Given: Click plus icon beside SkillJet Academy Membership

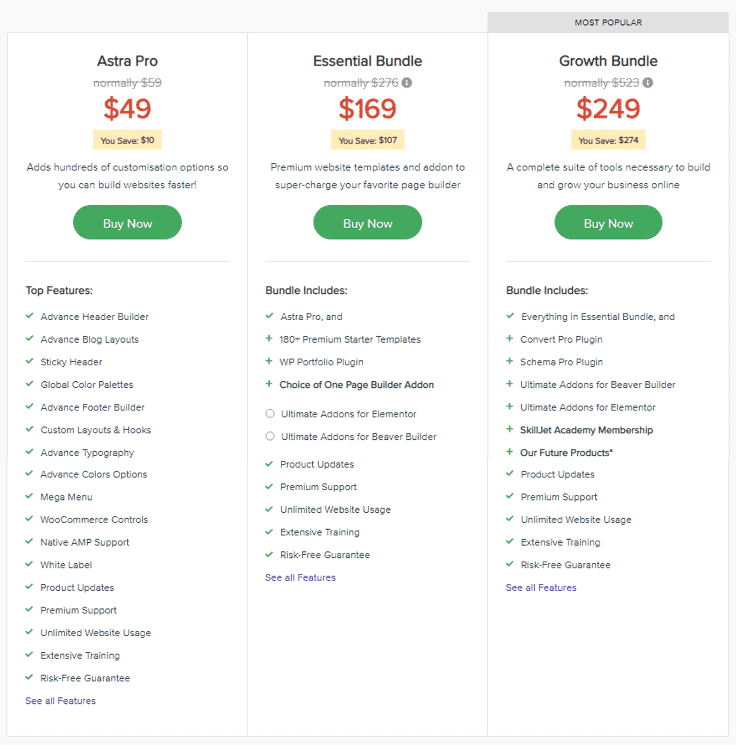Looking at the screenshot, I should (x=509, y=429).
